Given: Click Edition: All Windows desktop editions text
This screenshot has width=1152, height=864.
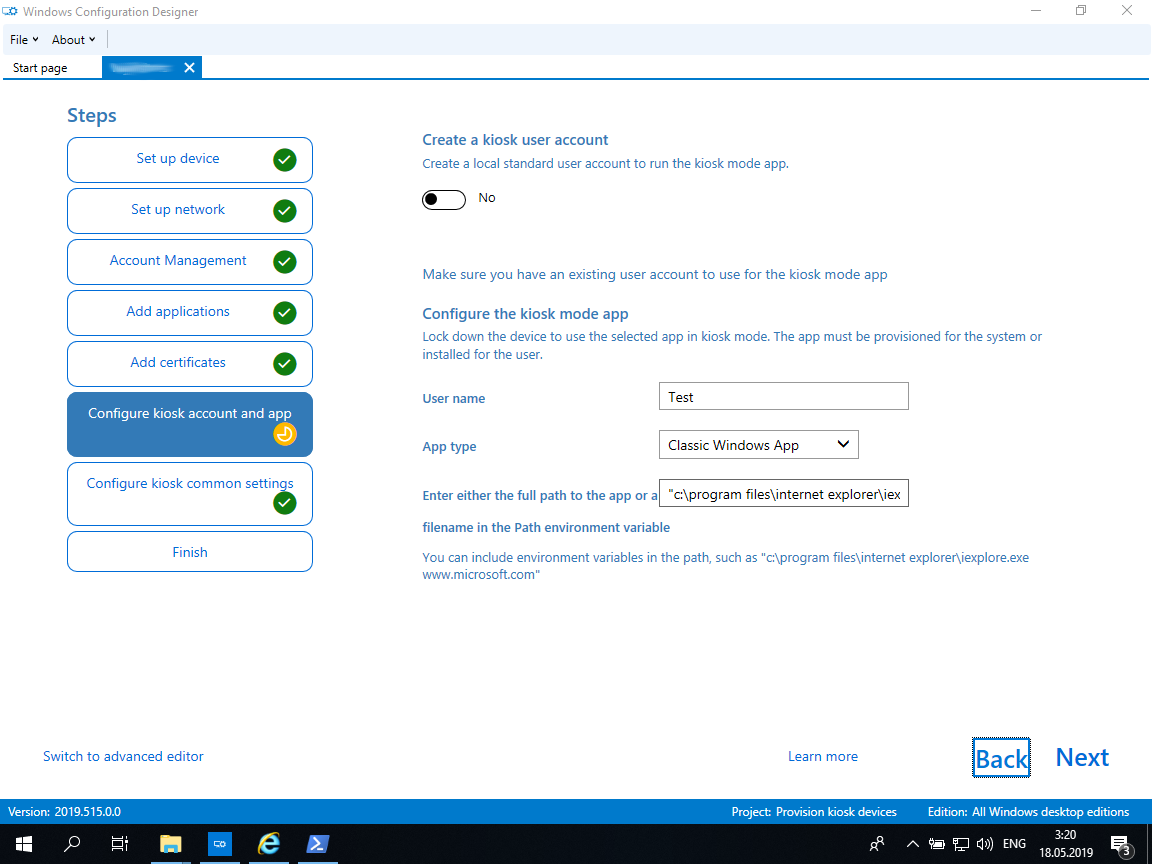Looking at the screenshot, I should click(x=1028, y=812).
